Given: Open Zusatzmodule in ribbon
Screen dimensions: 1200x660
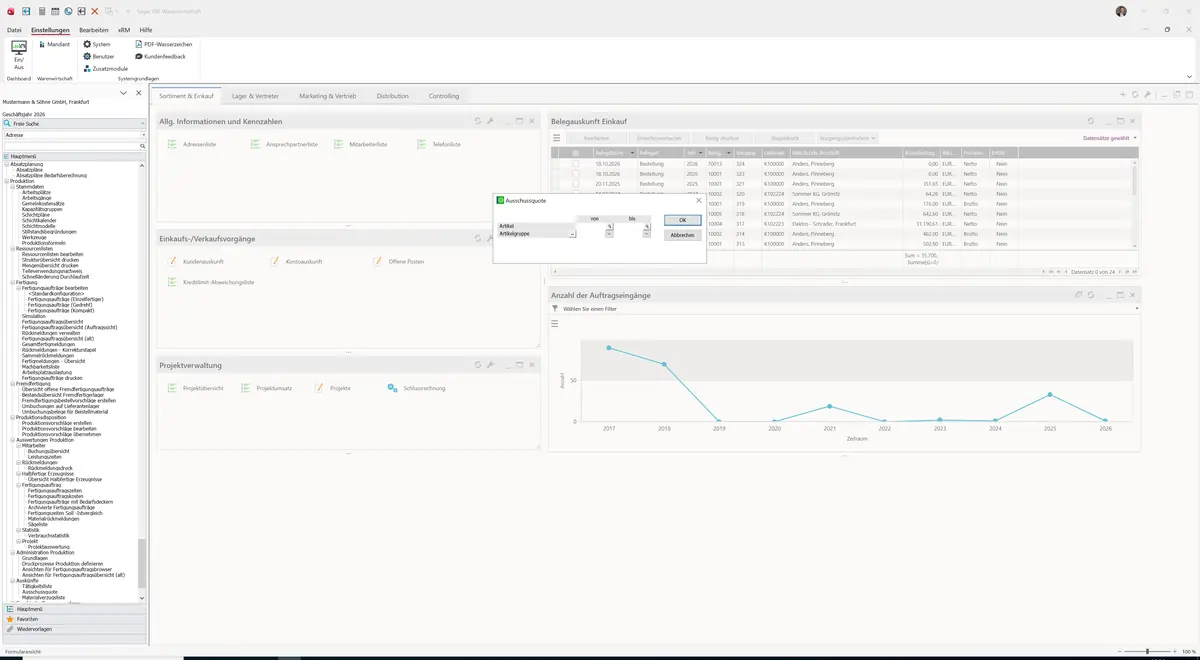Looking at the screenshot, I should pos(105,68).
